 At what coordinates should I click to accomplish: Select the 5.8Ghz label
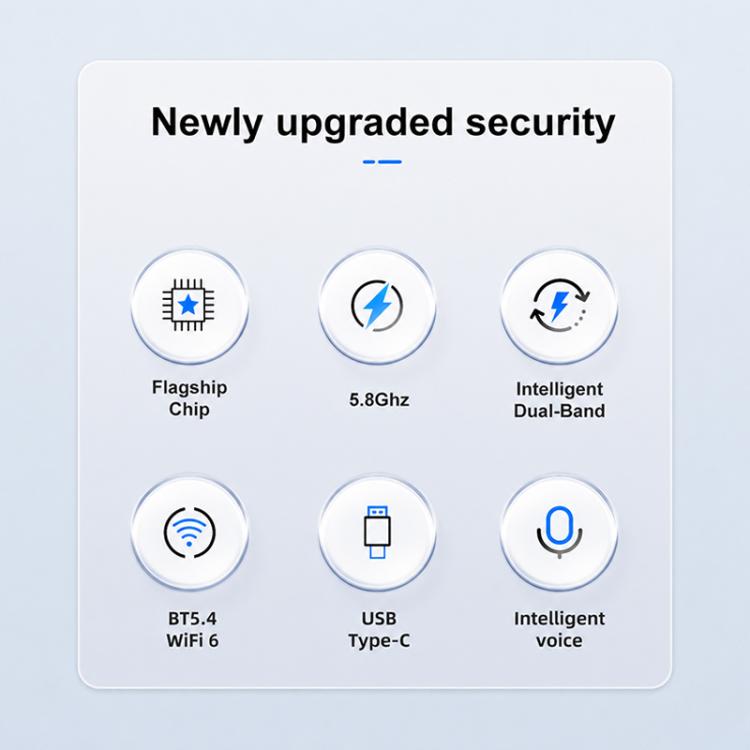379,399
